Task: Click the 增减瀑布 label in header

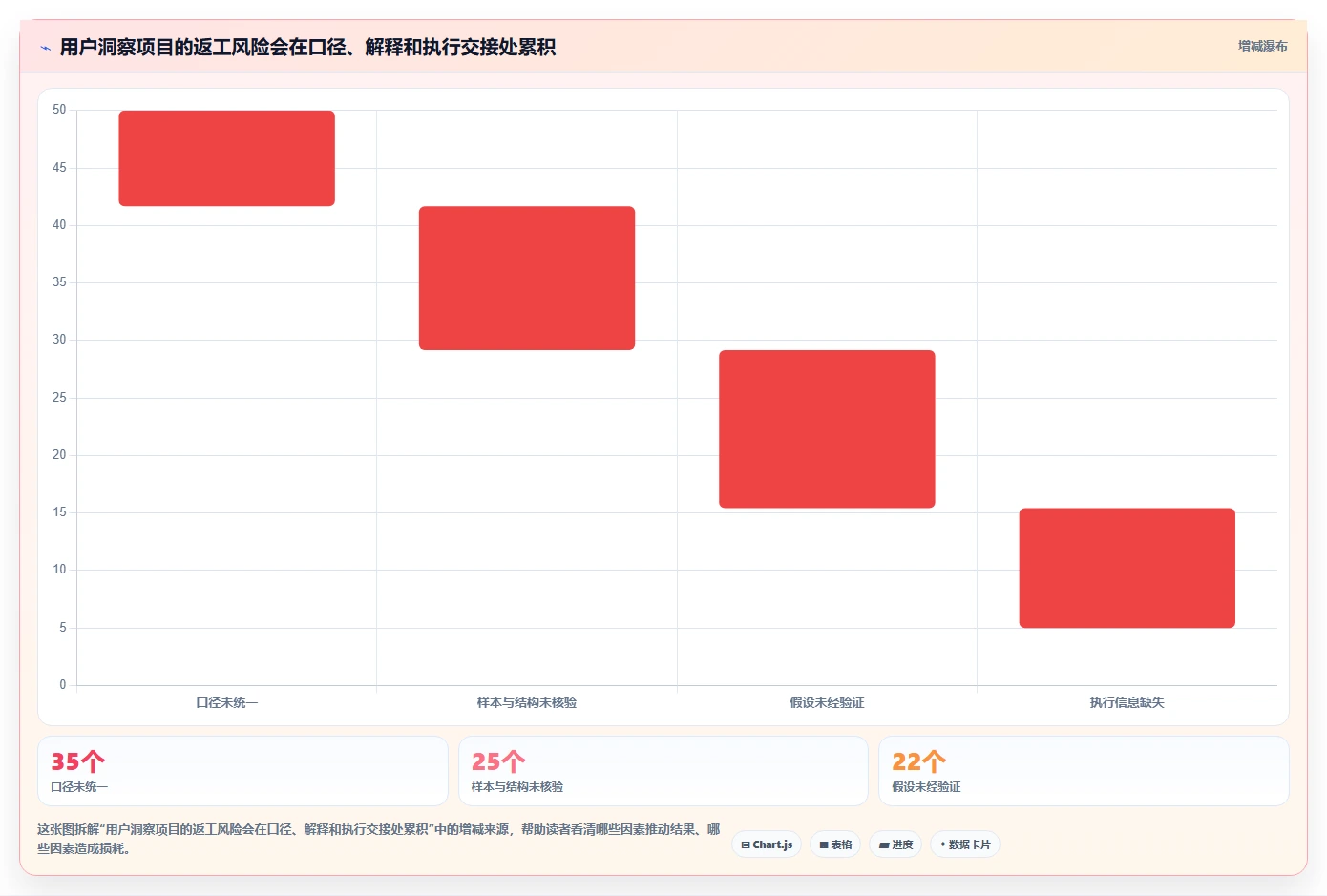Action: (x=1262, y=46)
